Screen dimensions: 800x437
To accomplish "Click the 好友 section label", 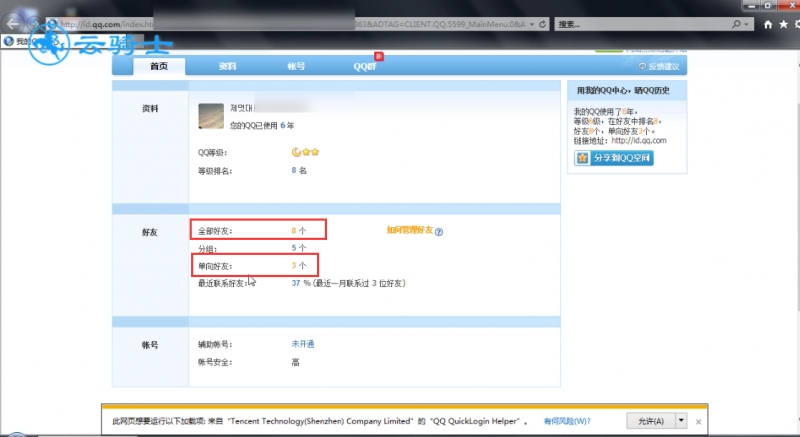I will (x=150, y=232).
